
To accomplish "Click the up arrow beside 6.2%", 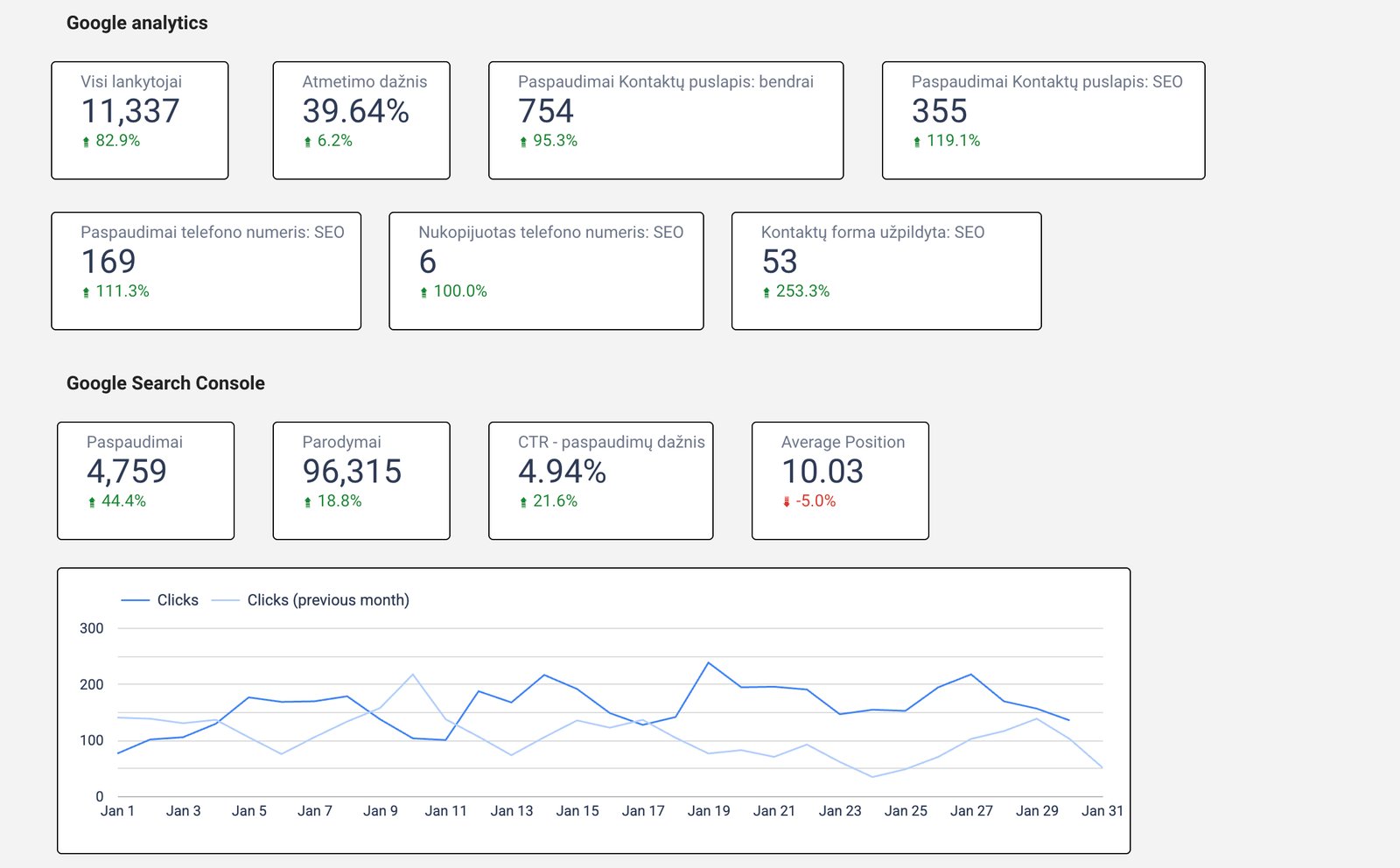I will (x=307, y=142).
